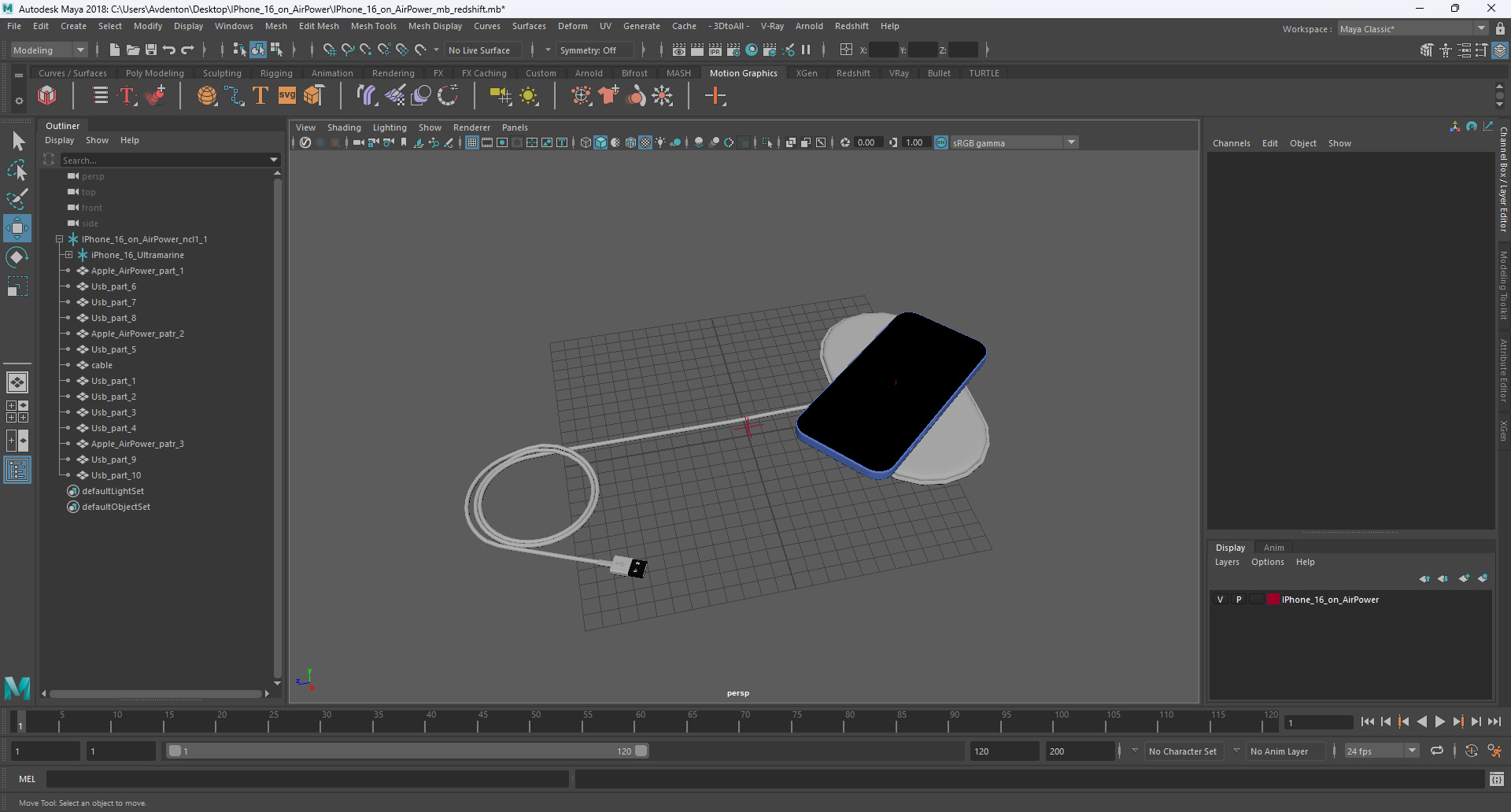Click the MEL command language button
This screenshot has height=812, width=1511.
pyautogui.click(x=28, y=779)
